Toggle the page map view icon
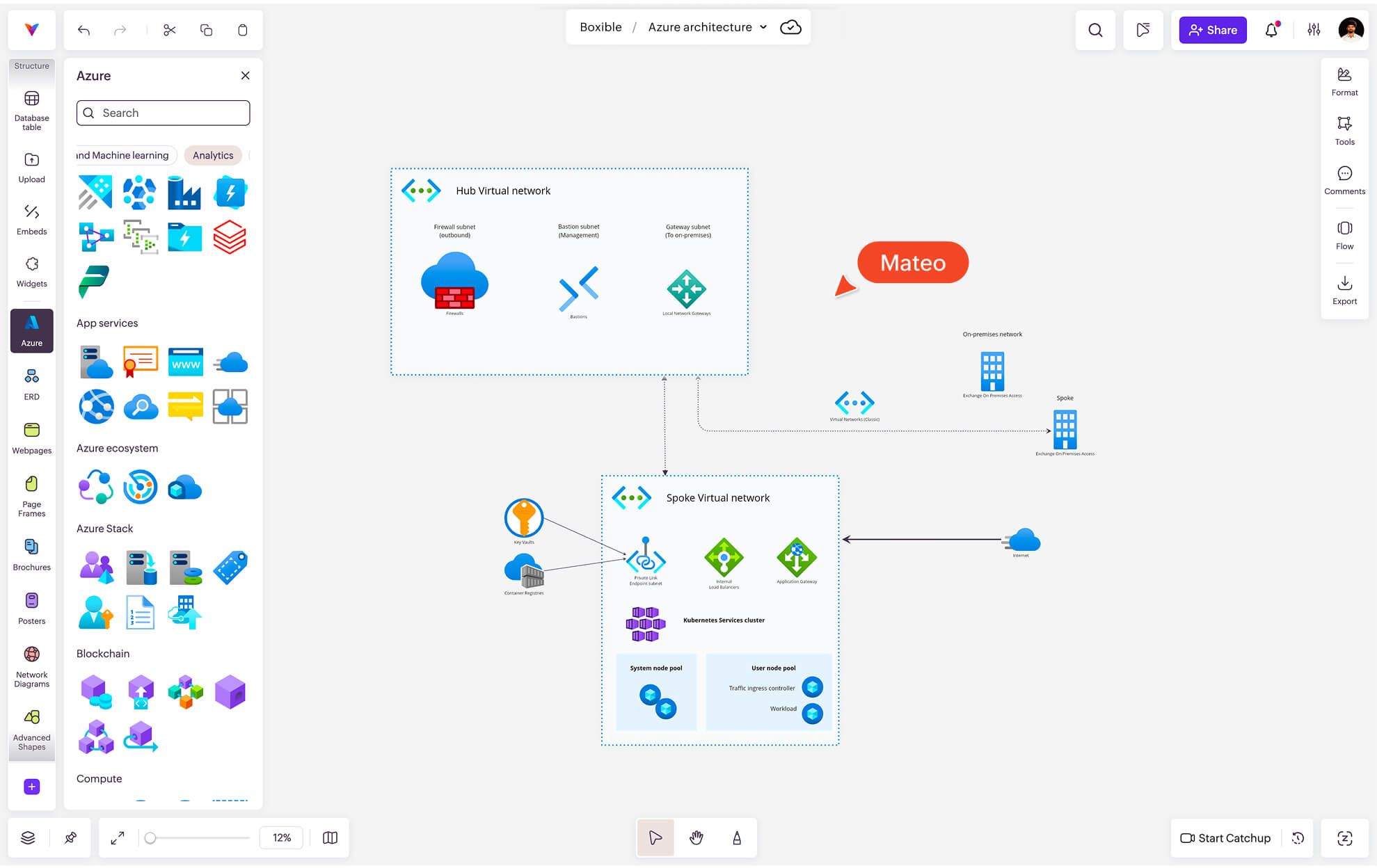This screenshot has height=868, width=1377. point(331,837)
